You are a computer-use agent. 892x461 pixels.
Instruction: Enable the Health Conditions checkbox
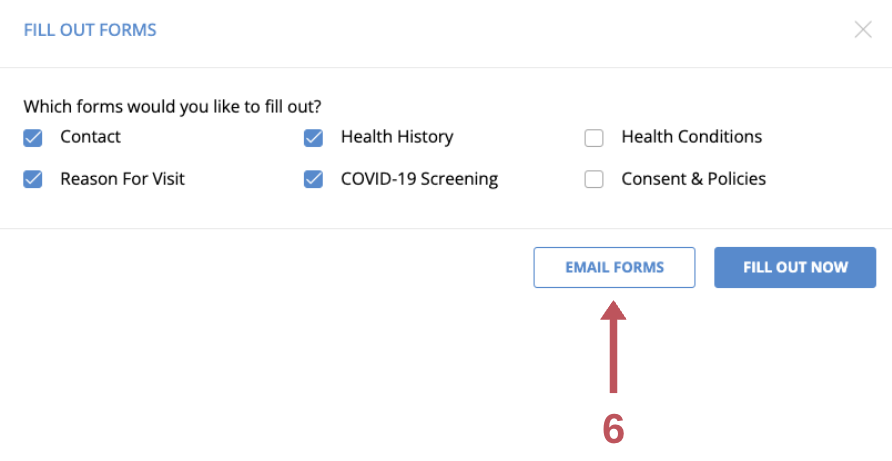(x=593, y=138)
